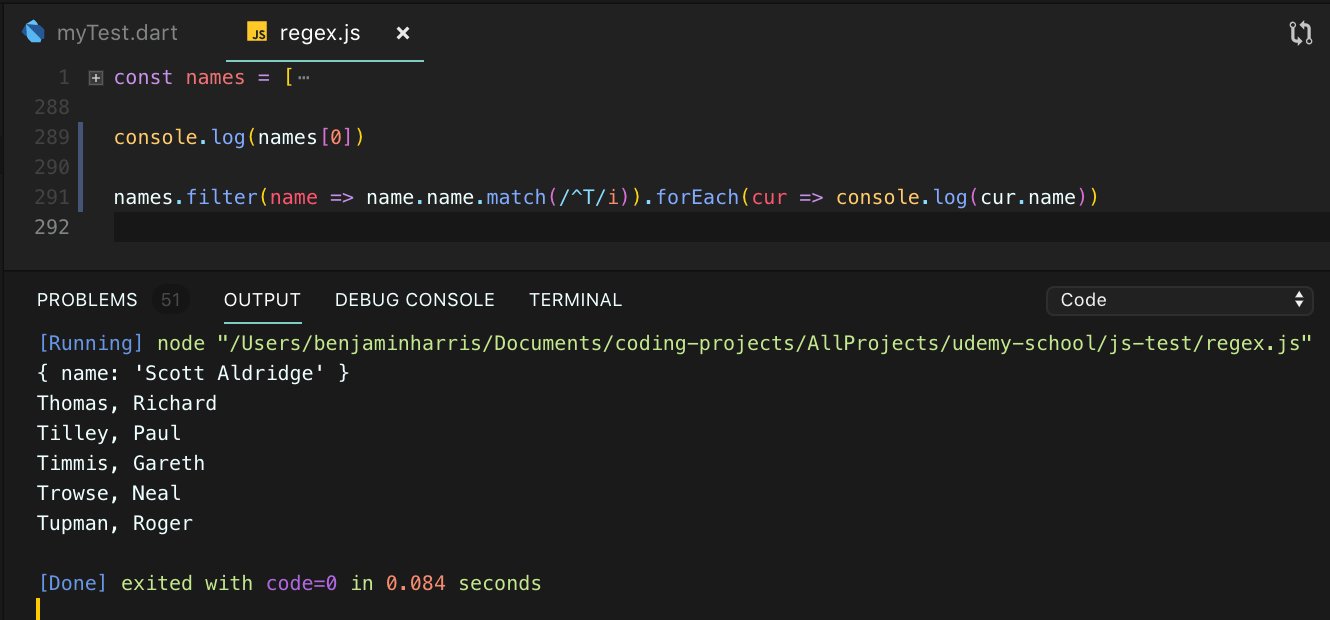Expand the folded names array on line 1

coord(96,78)
